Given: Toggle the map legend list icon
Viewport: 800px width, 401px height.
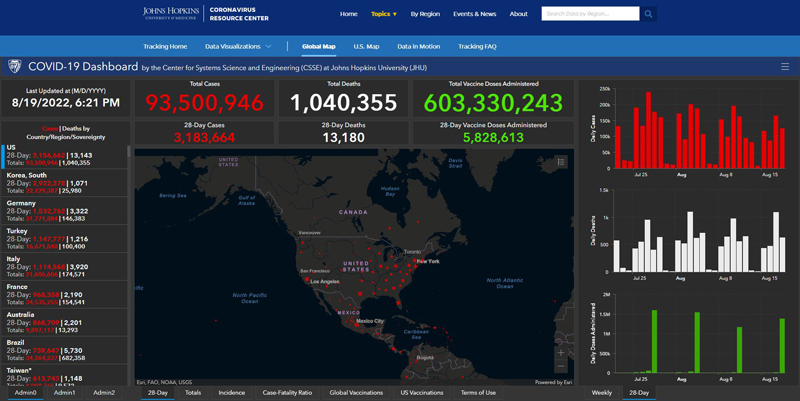Looking at the screenshot, I should pos(561,162).
